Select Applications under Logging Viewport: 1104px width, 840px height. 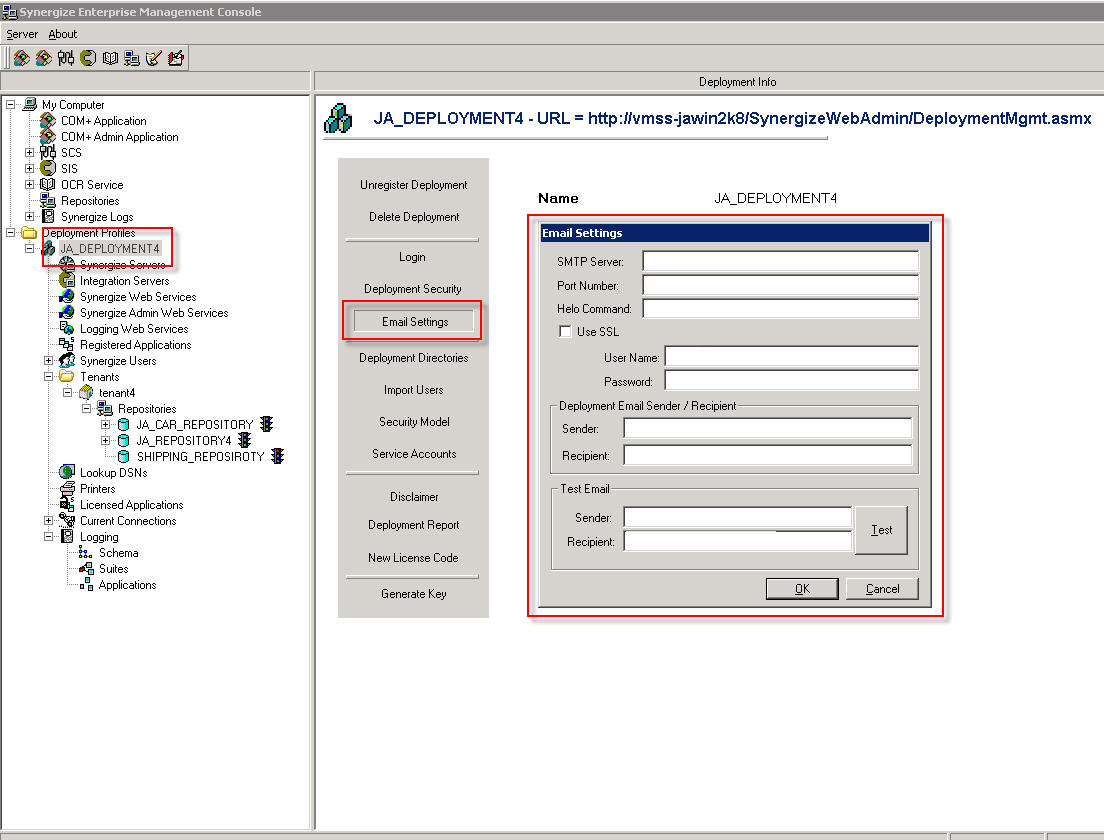click(127, 584)
